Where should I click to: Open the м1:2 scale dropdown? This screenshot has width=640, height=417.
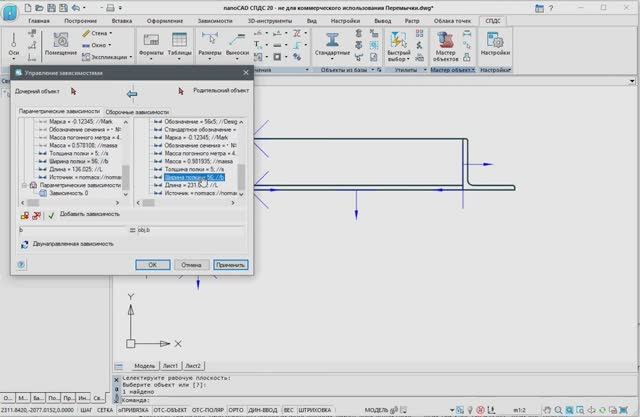[519, 410]
